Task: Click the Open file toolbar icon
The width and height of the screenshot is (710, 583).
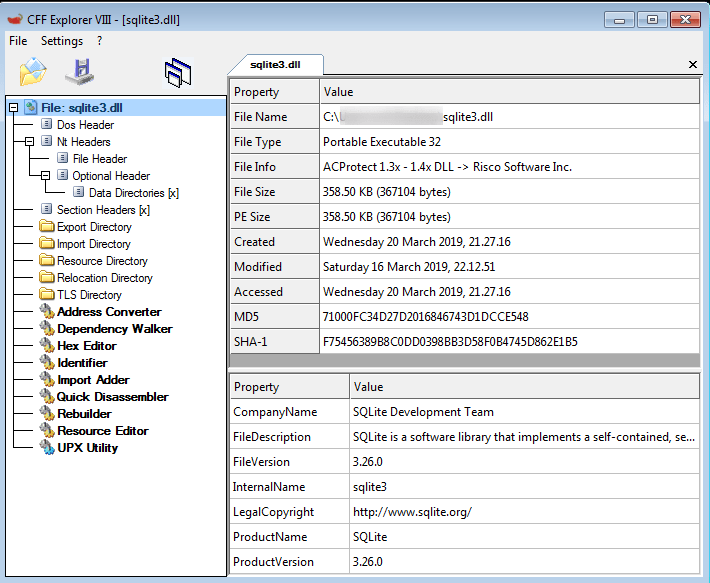Action: pyautogui.click(x=33, y=72)
